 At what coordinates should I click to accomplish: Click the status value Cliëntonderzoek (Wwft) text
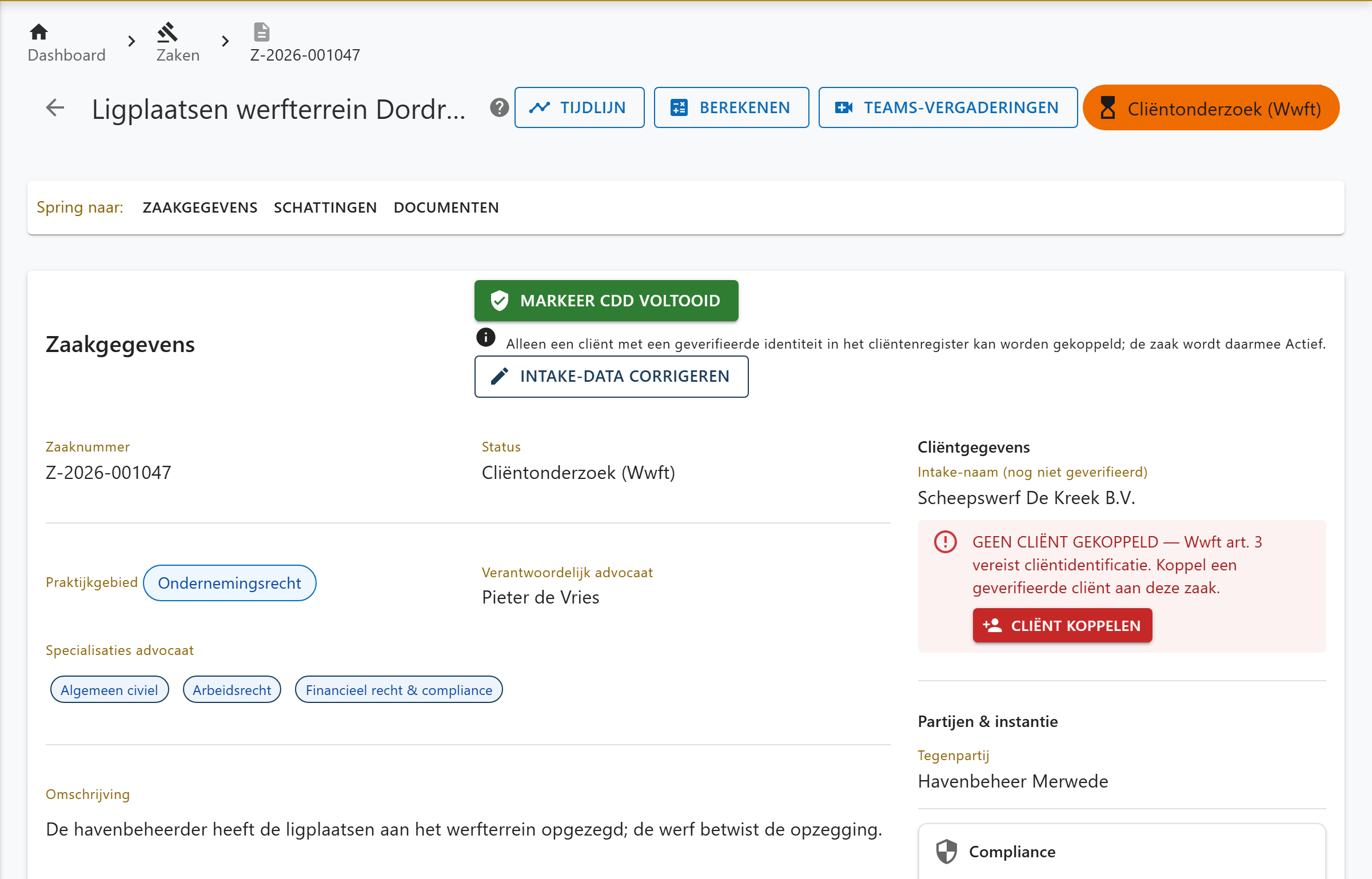click(x=578, y=473)
